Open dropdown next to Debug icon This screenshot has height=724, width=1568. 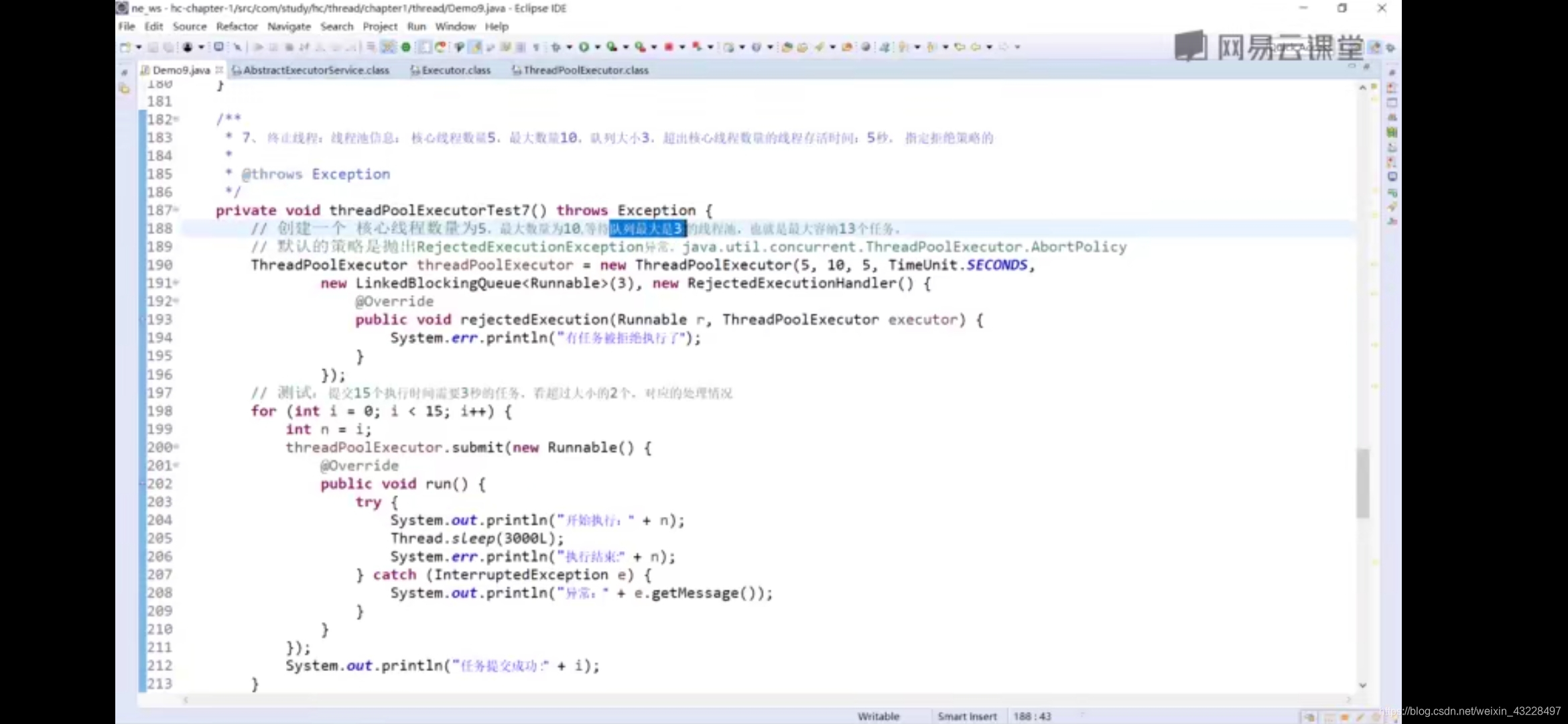[x=569, y=47]
